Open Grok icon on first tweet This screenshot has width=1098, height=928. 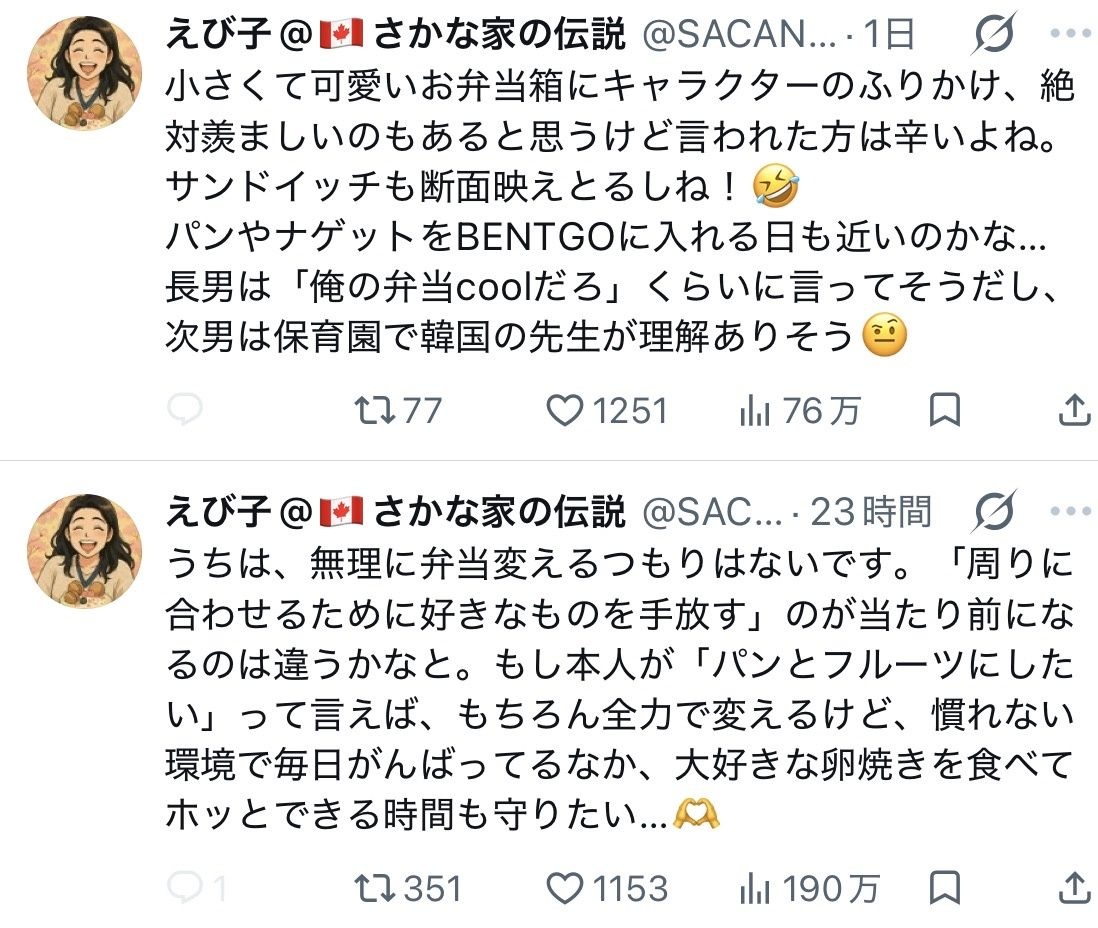point(993,33)
